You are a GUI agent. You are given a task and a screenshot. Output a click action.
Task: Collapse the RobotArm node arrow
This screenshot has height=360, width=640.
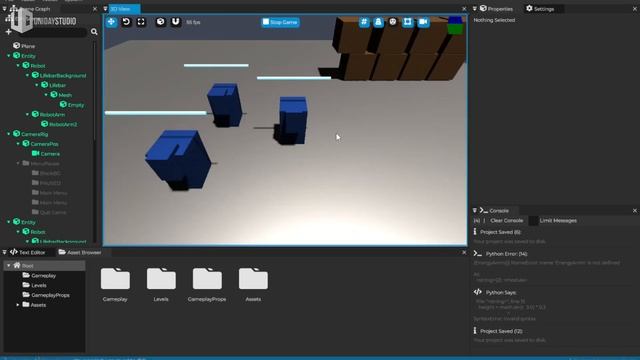coord(27,115)
